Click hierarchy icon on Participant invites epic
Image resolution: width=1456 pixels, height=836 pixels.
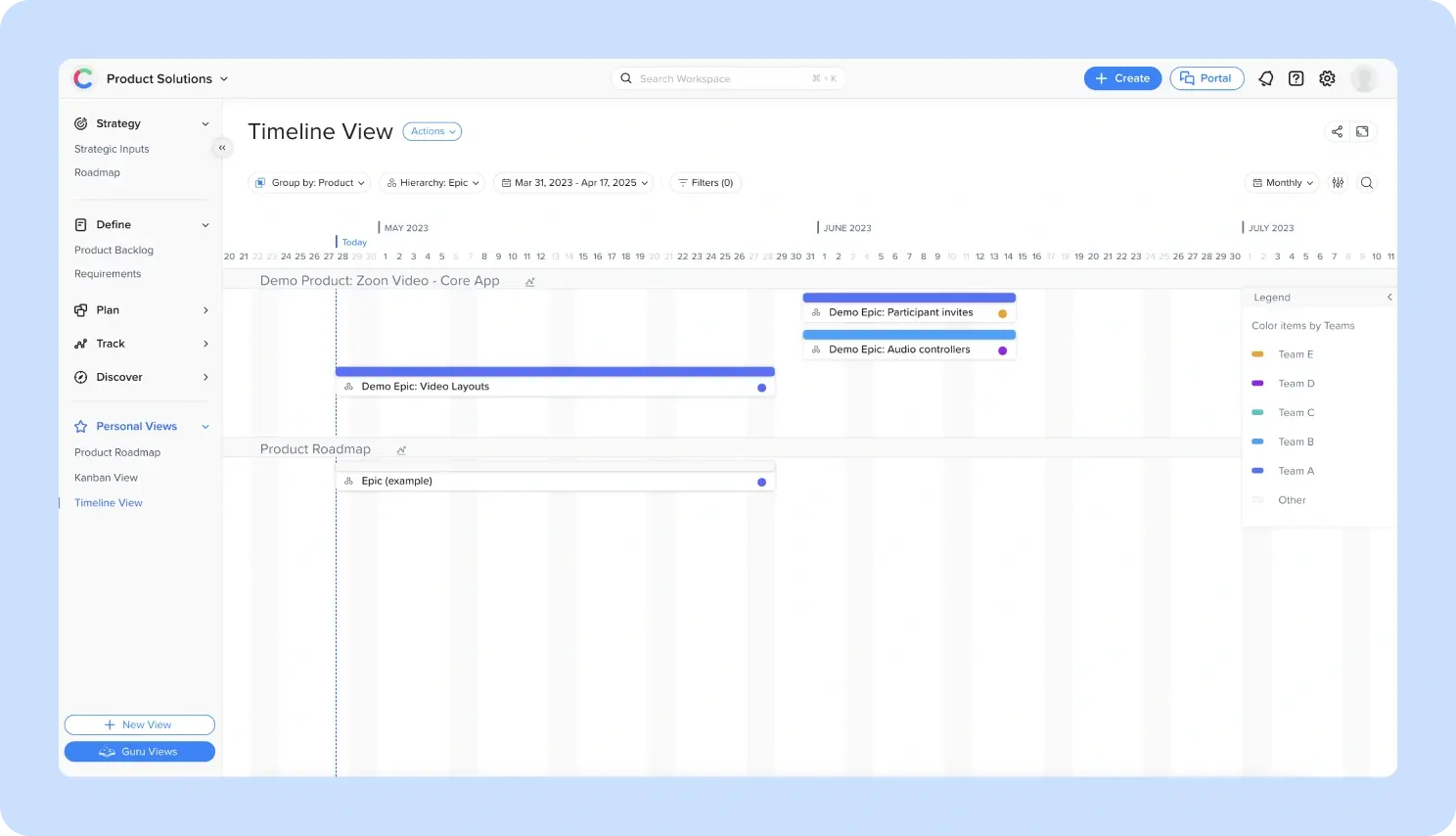[816, 312]
